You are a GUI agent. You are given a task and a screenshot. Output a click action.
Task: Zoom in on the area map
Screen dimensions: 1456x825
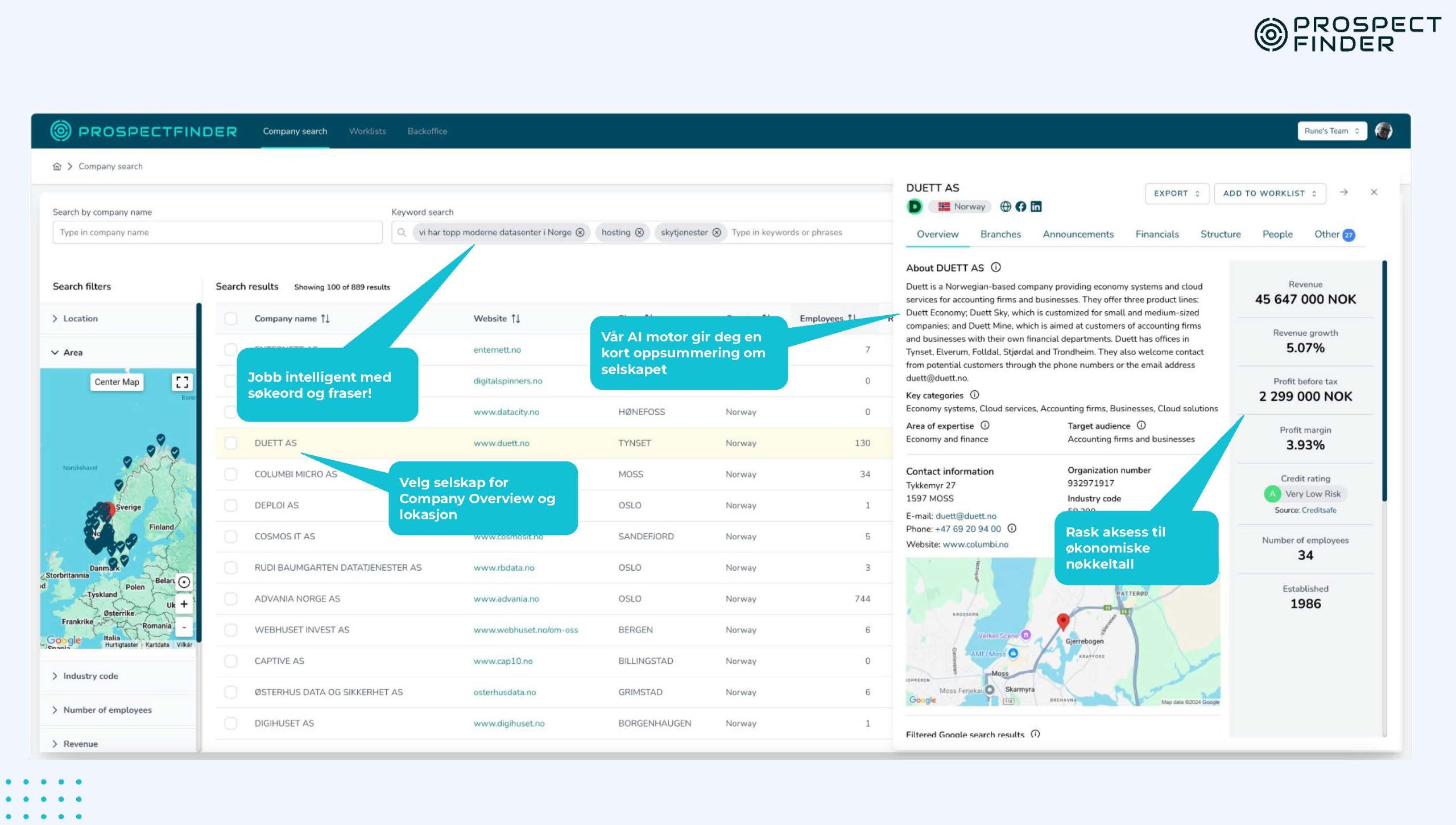(x=184, y=604)
